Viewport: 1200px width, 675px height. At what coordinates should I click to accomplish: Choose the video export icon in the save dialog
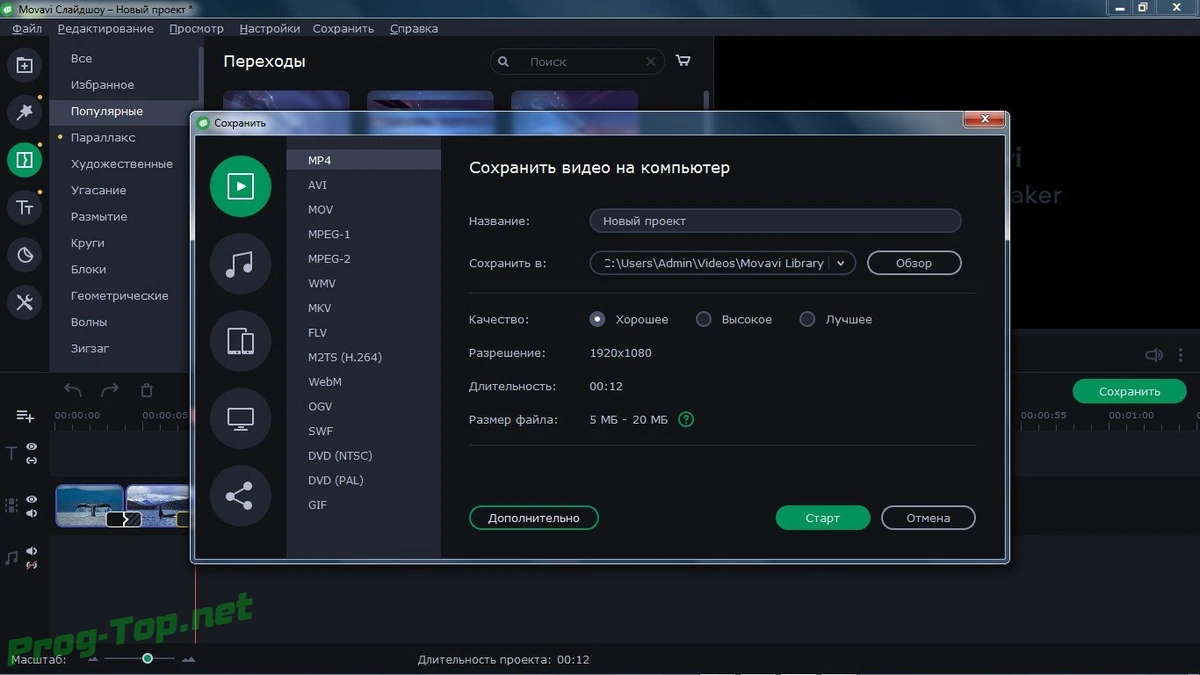[x=240, y=186]
